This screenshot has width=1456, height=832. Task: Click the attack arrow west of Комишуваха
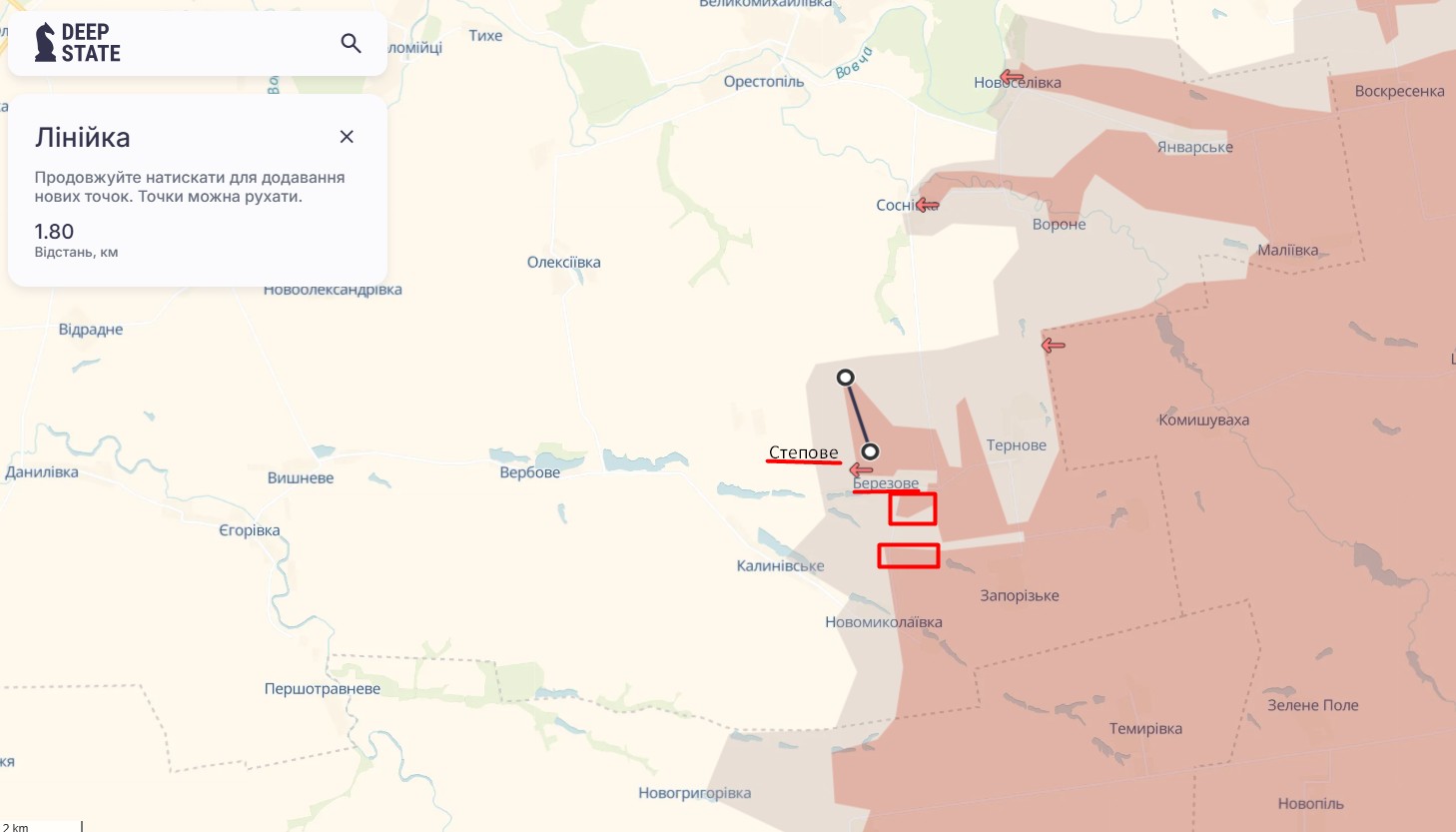click(x=1053, y=346)
